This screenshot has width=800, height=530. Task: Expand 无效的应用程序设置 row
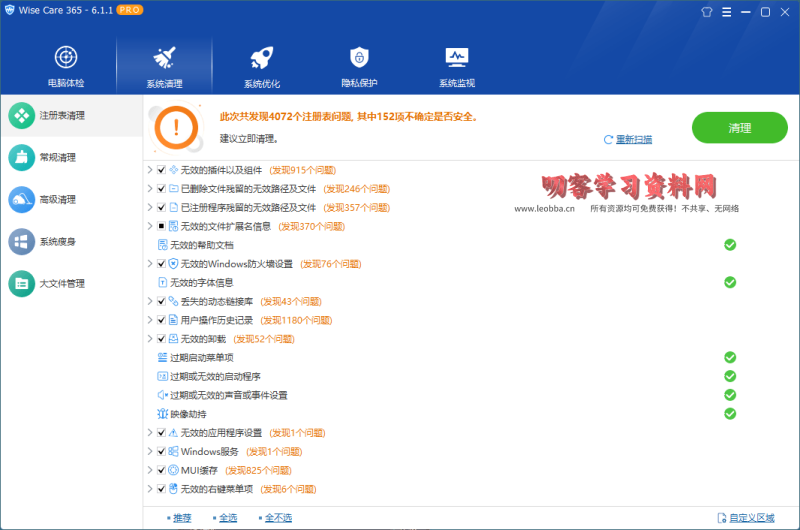click(x=150, y=433)
